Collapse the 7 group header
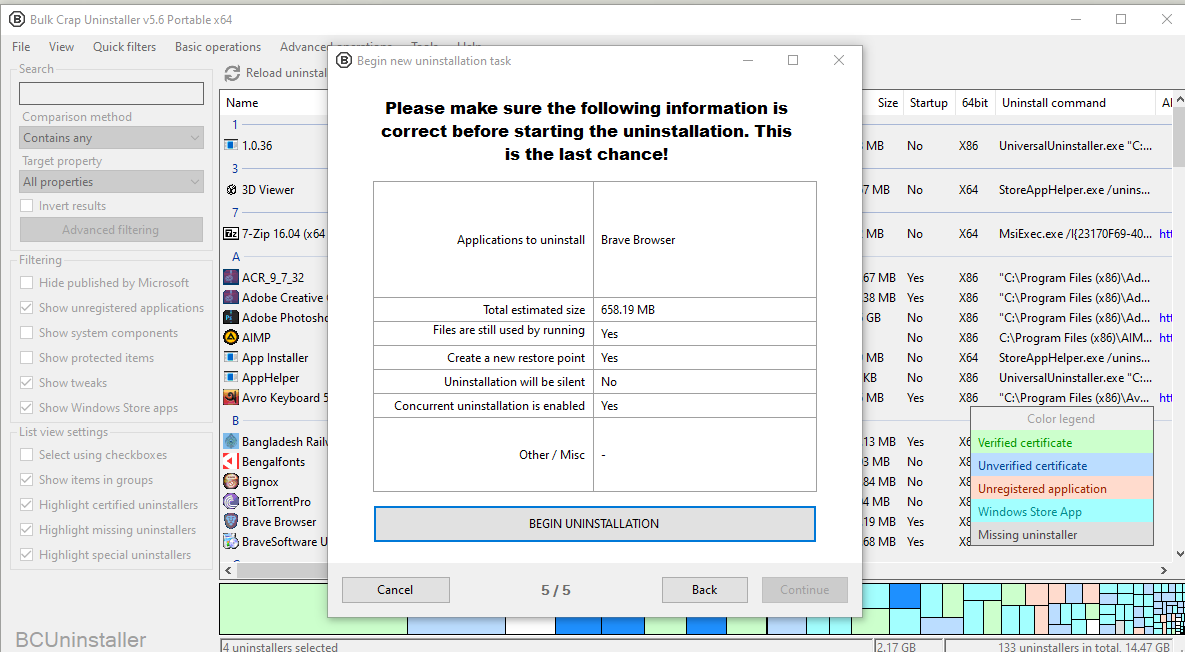This screenshot has width=1185, height=652. [x=235, y=212]
